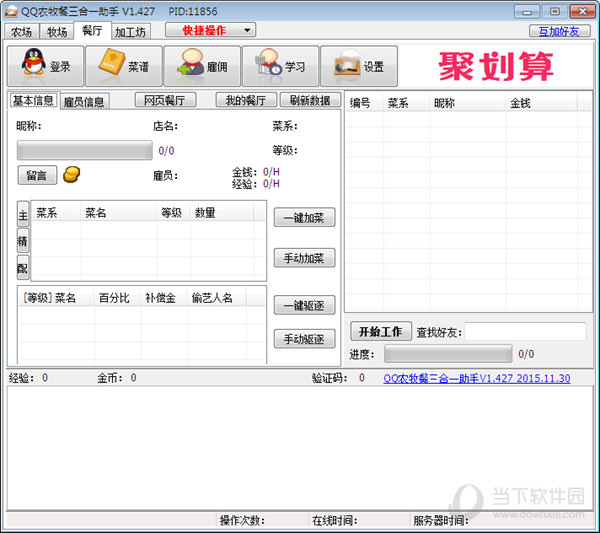Viewport: 600px width, 533px height.
Task: Click the 偷艺人名 column header
Action: (217, 298)
